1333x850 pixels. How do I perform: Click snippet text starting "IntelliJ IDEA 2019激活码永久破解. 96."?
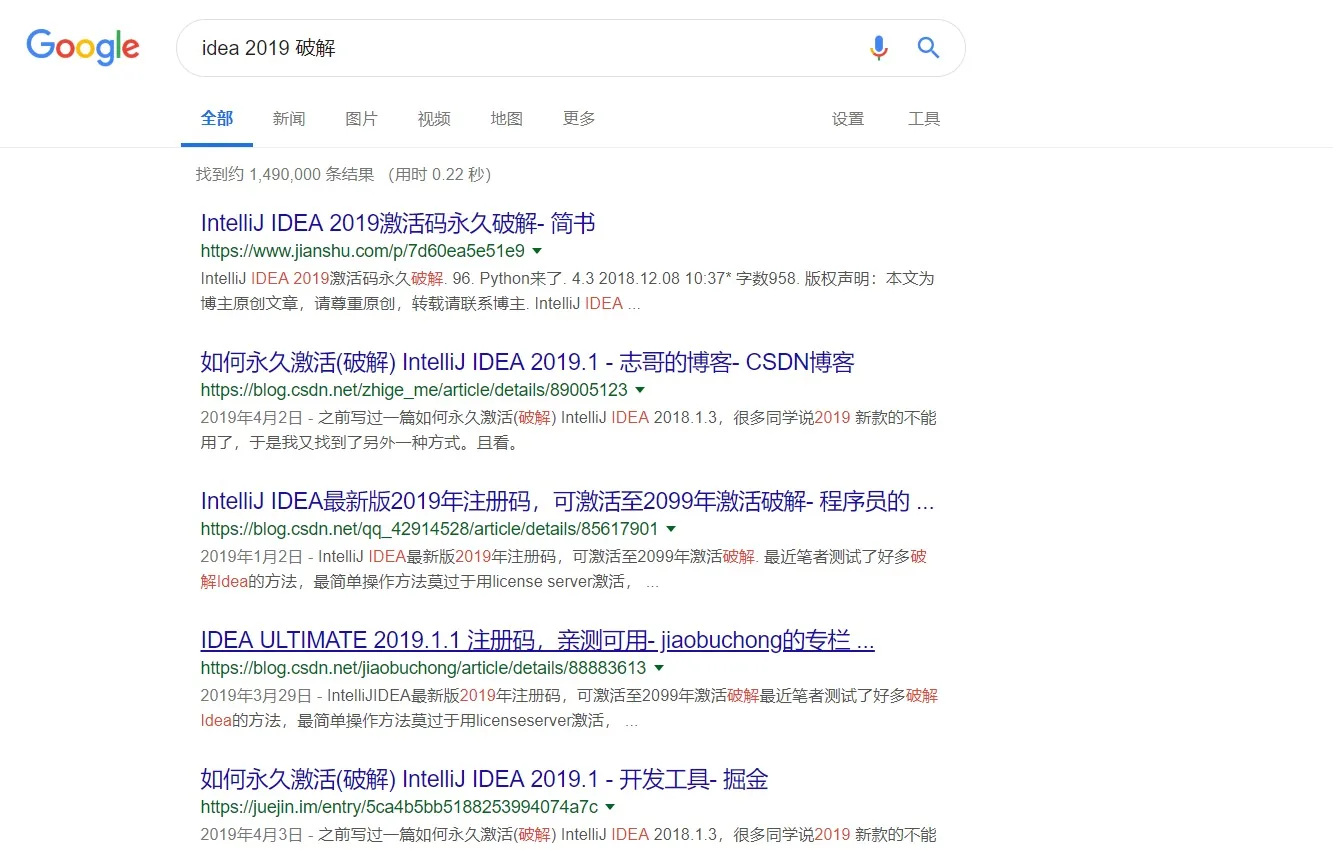(568, 291)
